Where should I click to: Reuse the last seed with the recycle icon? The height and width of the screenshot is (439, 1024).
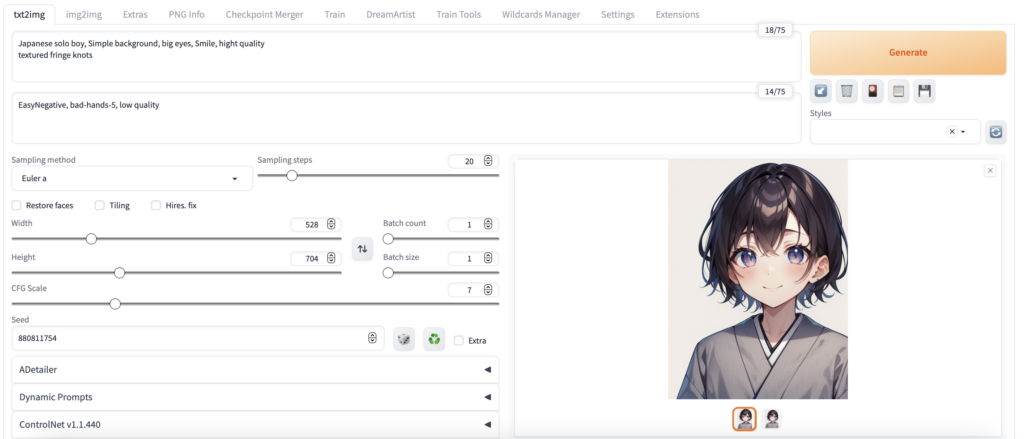(x=434, y=339)
